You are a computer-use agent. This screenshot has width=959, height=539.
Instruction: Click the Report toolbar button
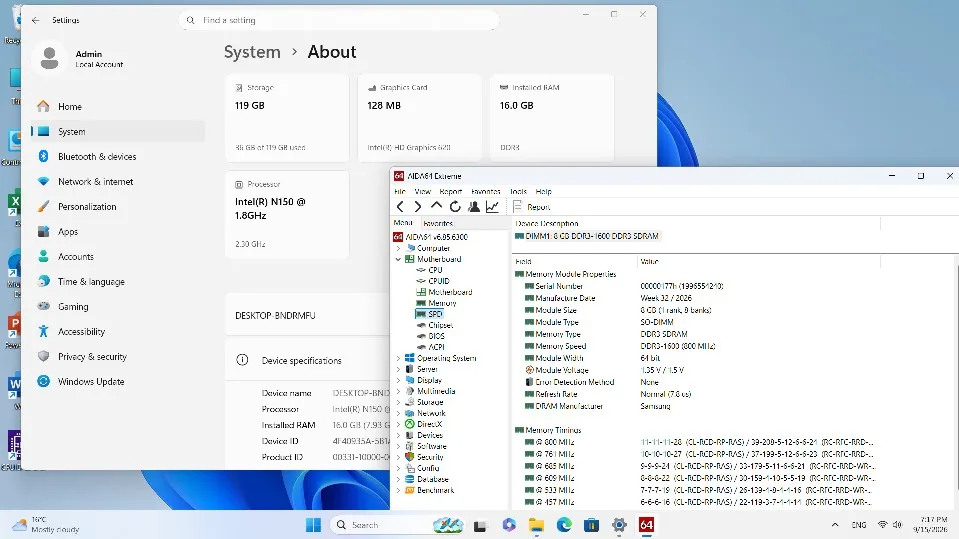531,207
